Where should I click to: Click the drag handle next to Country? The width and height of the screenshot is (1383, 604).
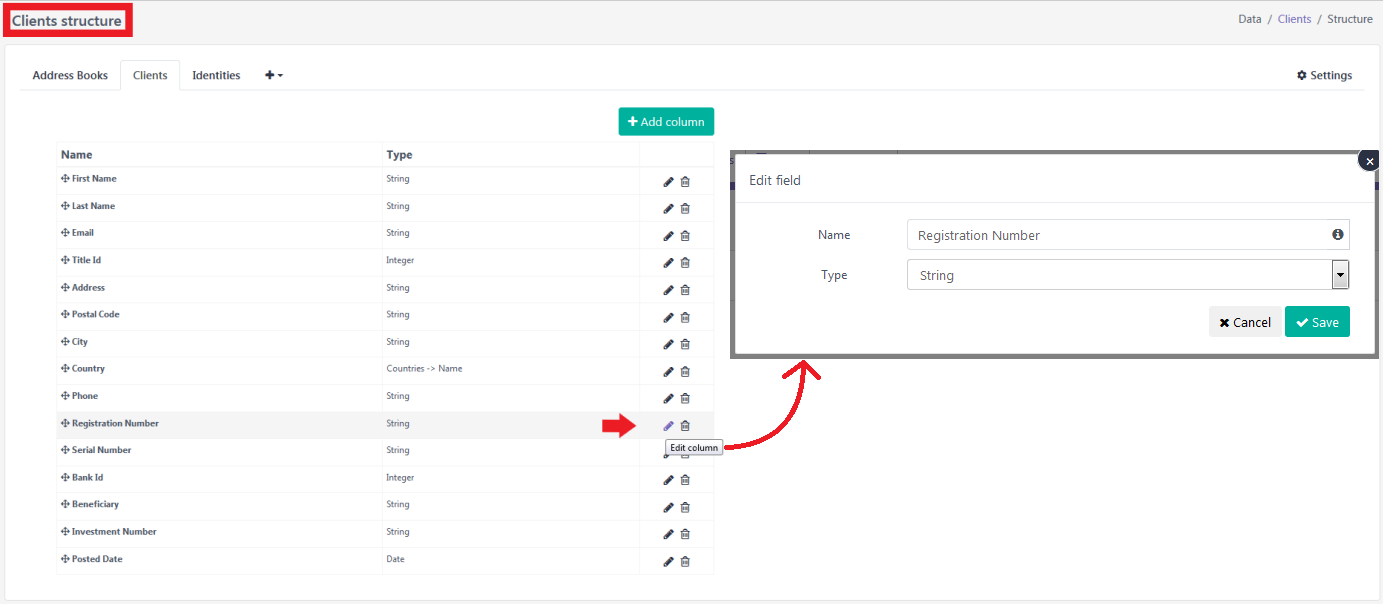pos(63,368)
